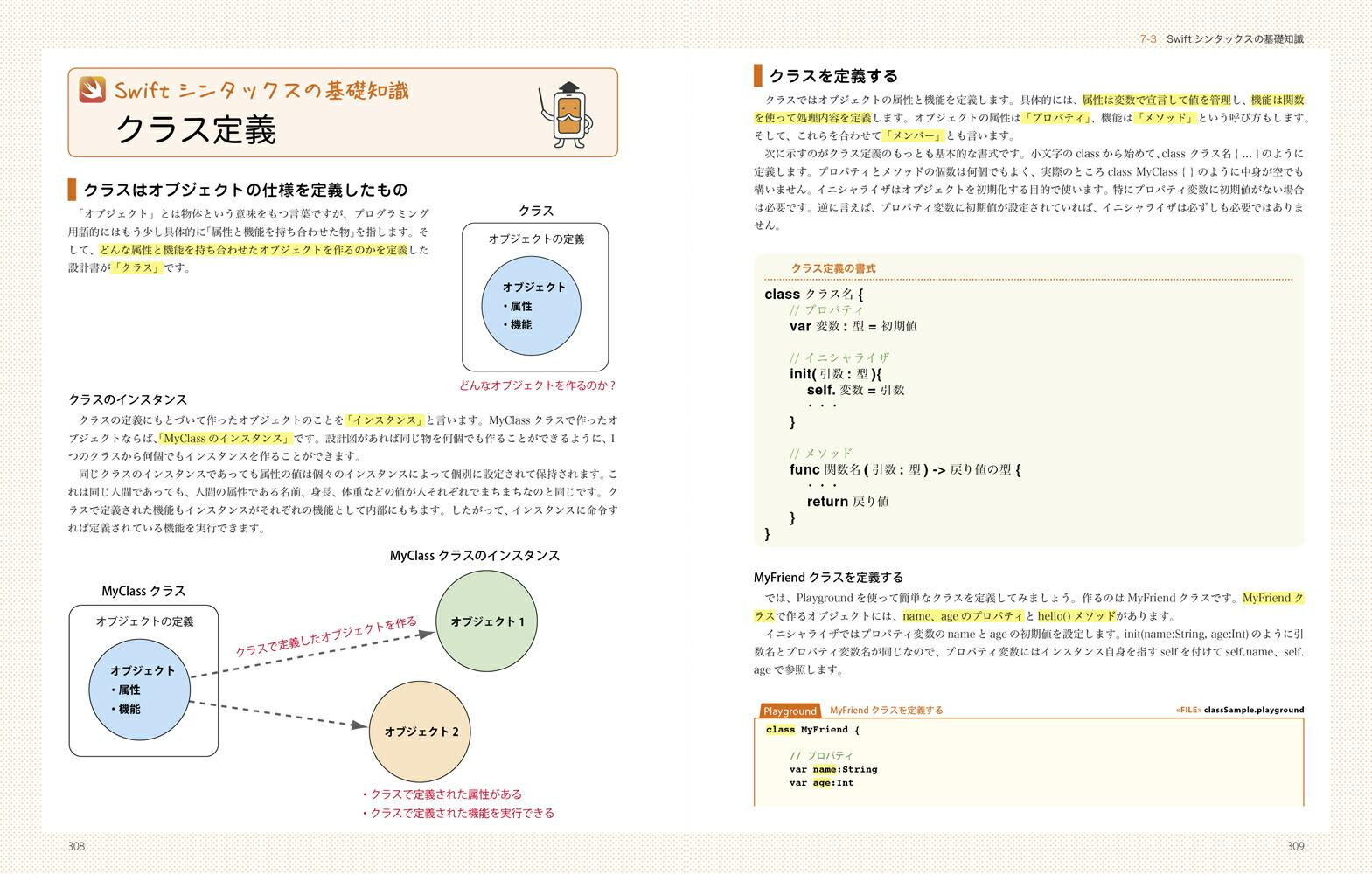Click code line var name:String

click(x=833, y=770)
